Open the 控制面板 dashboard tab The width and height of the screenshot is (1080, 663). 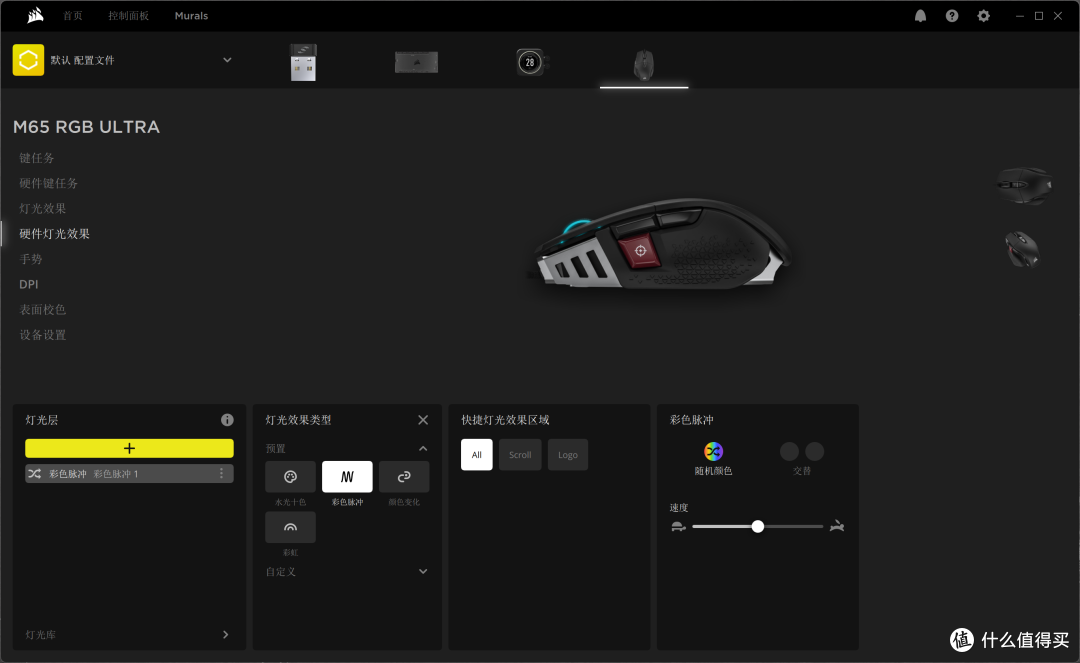click(x=128, y=16)
